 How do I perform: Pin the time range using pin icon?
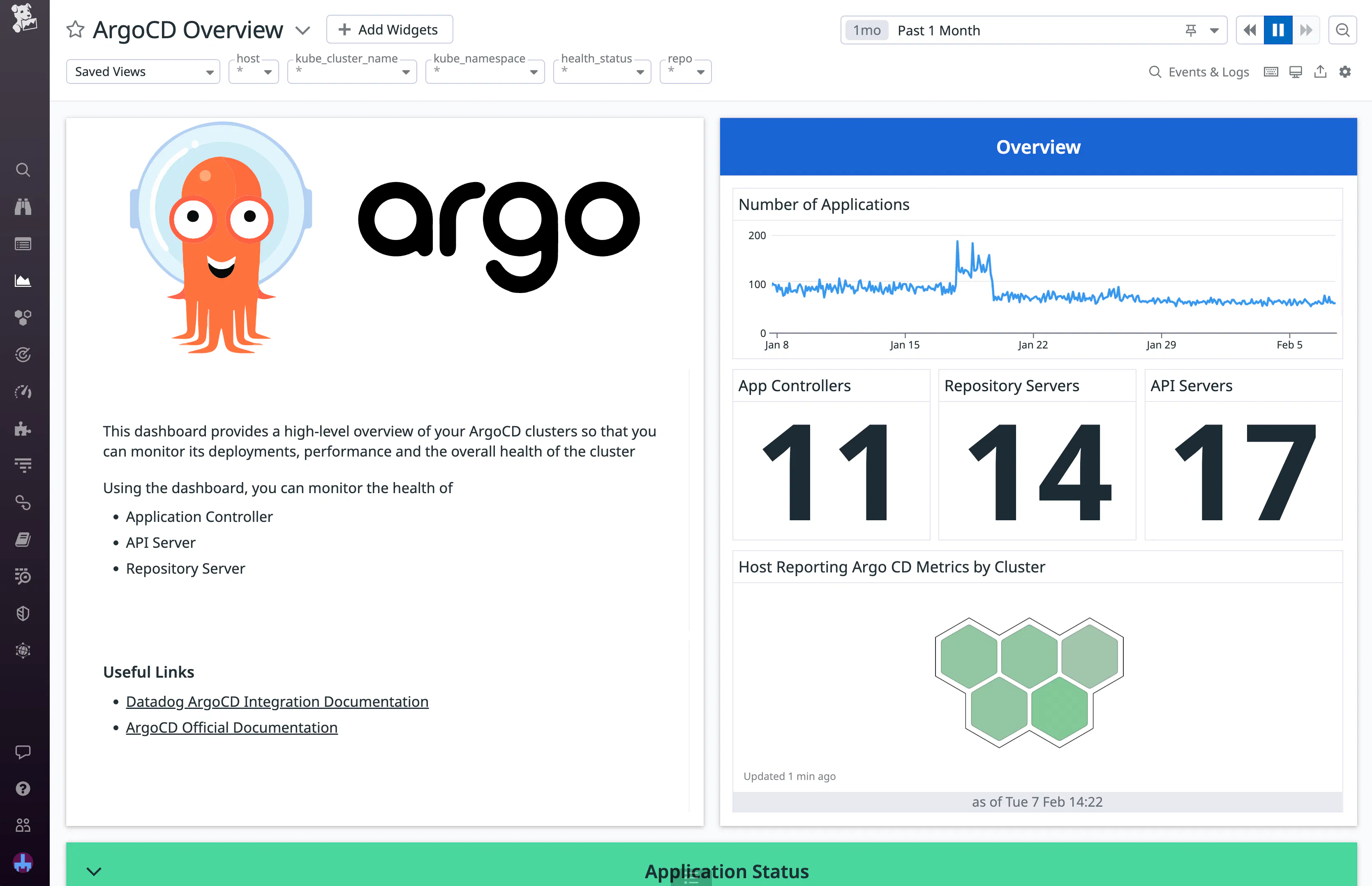click(x=1191, y=29)
